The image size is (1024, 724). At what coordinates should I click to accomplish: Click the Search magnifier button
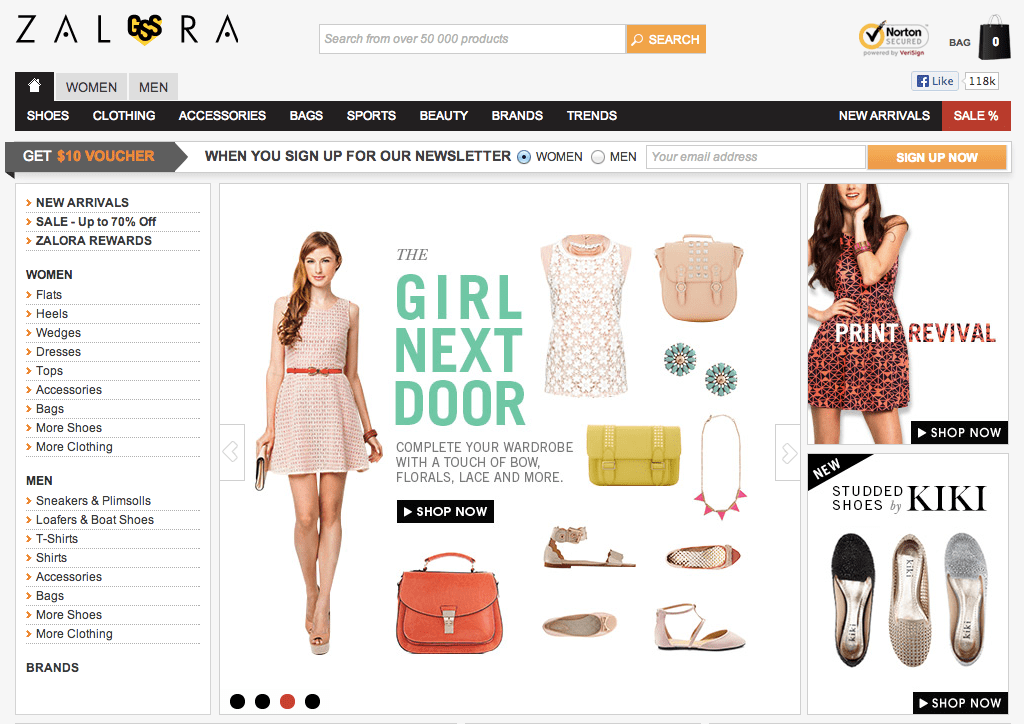(665, 39)
